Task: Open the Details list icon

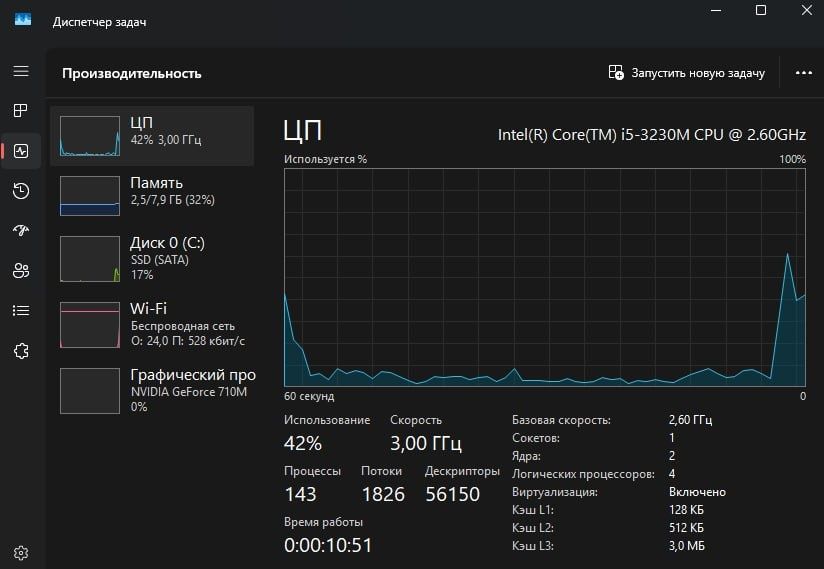Action: [x=21, y=311]
